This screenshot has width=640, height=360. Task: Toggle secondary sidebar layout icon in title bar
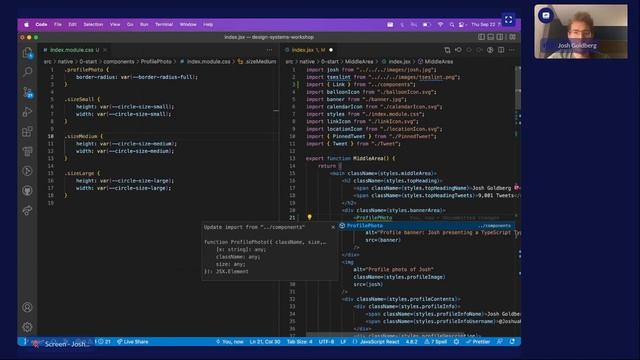point(500,37)
